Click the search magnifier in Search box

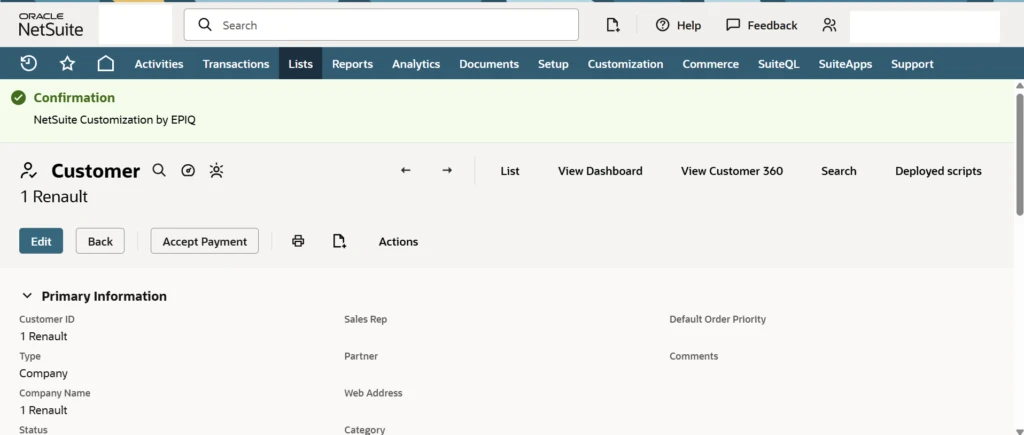click(205, 25)
